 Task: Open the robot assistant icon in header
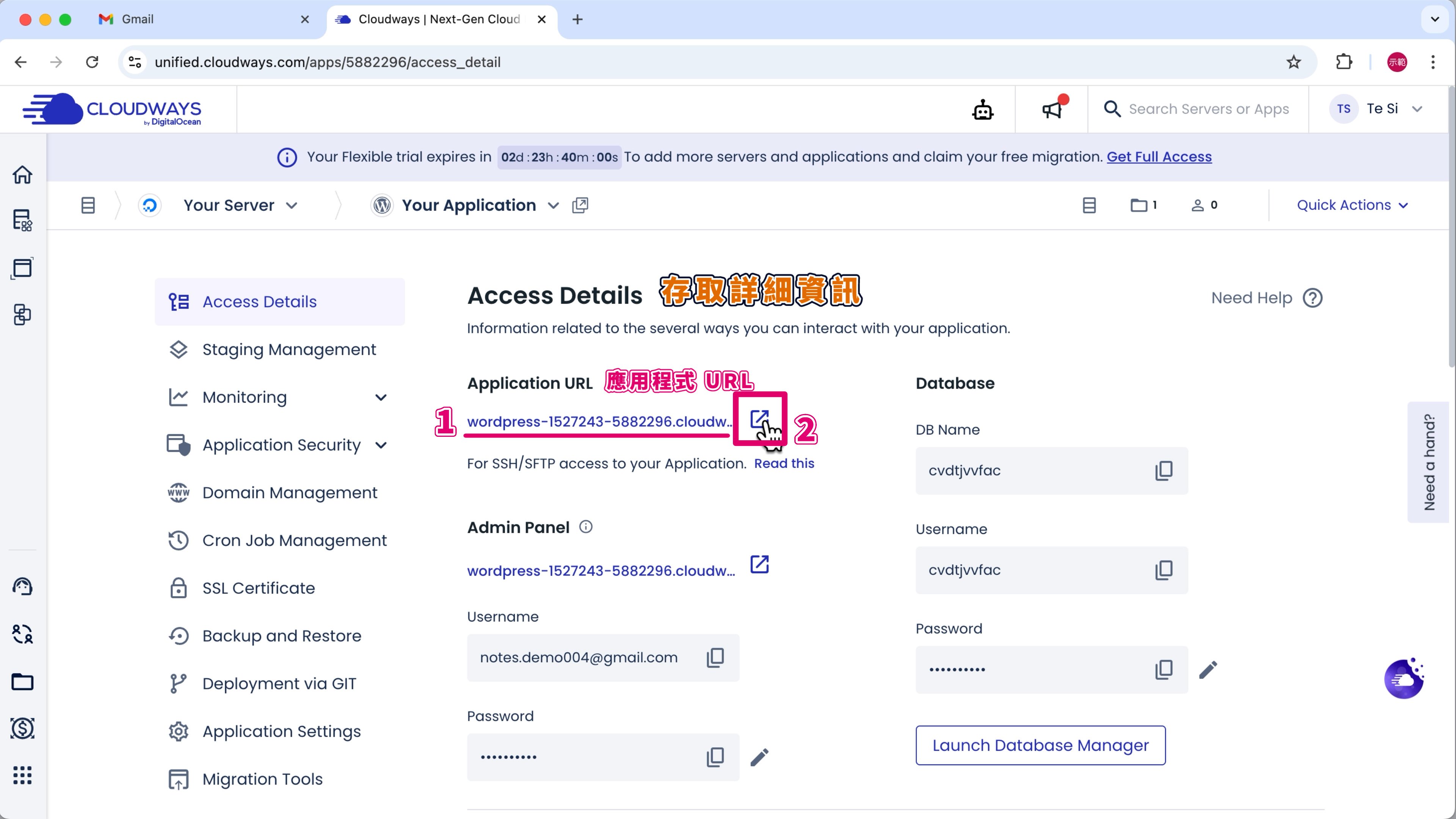(x=982, y=109)
